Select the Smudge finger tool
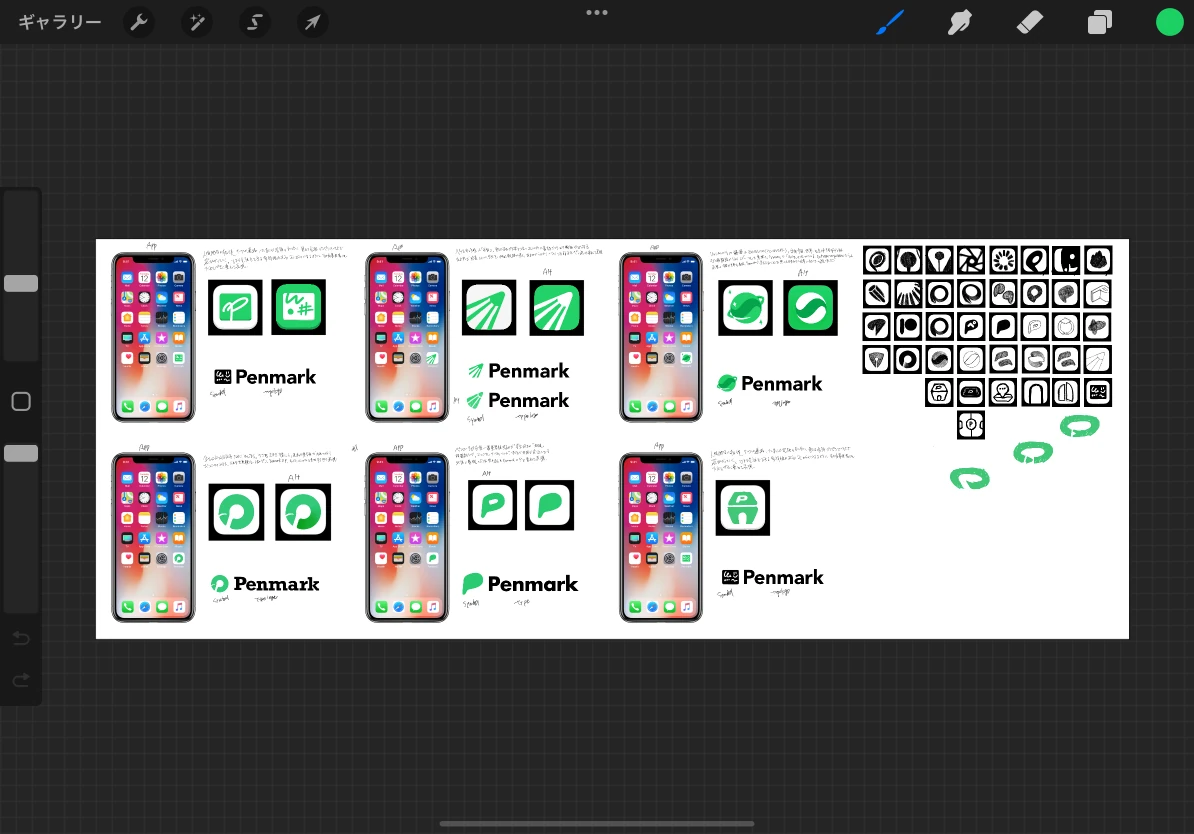The width and height of the screenshot is (1194, 834). click(960, 22)
